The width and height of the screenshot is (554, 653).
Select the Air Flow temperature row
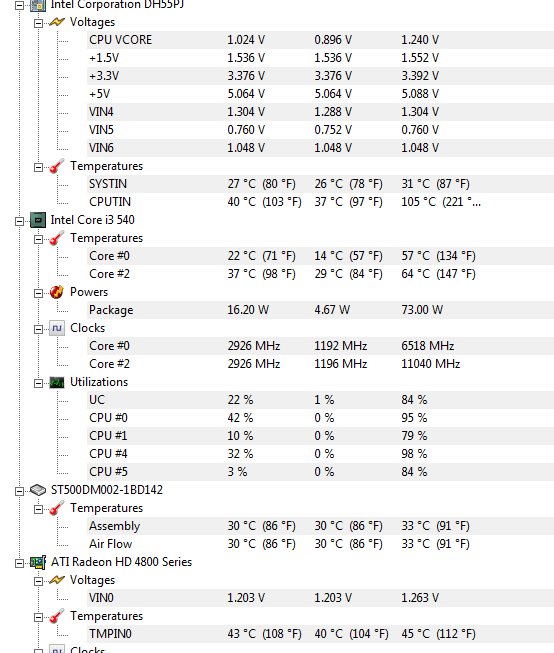(320, 544)
